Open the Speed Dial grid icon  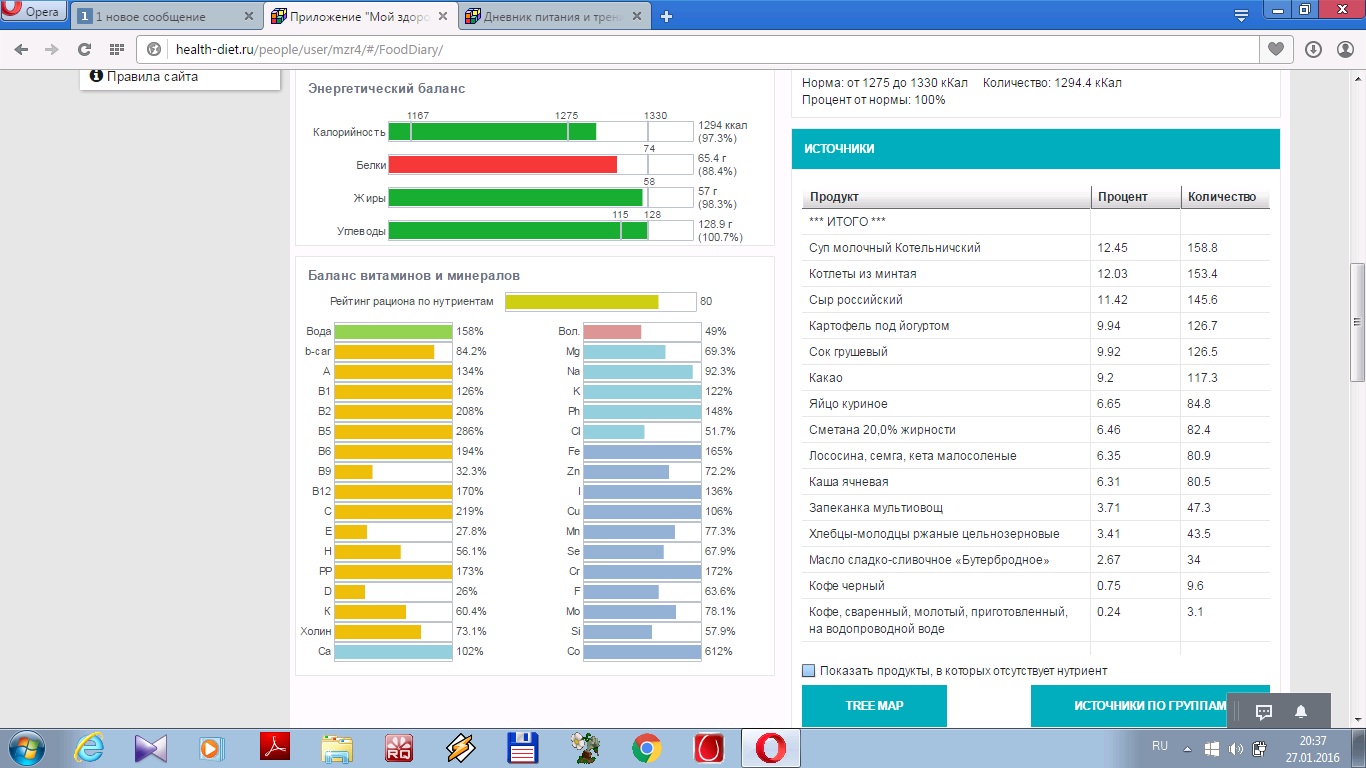coord(117,49)
